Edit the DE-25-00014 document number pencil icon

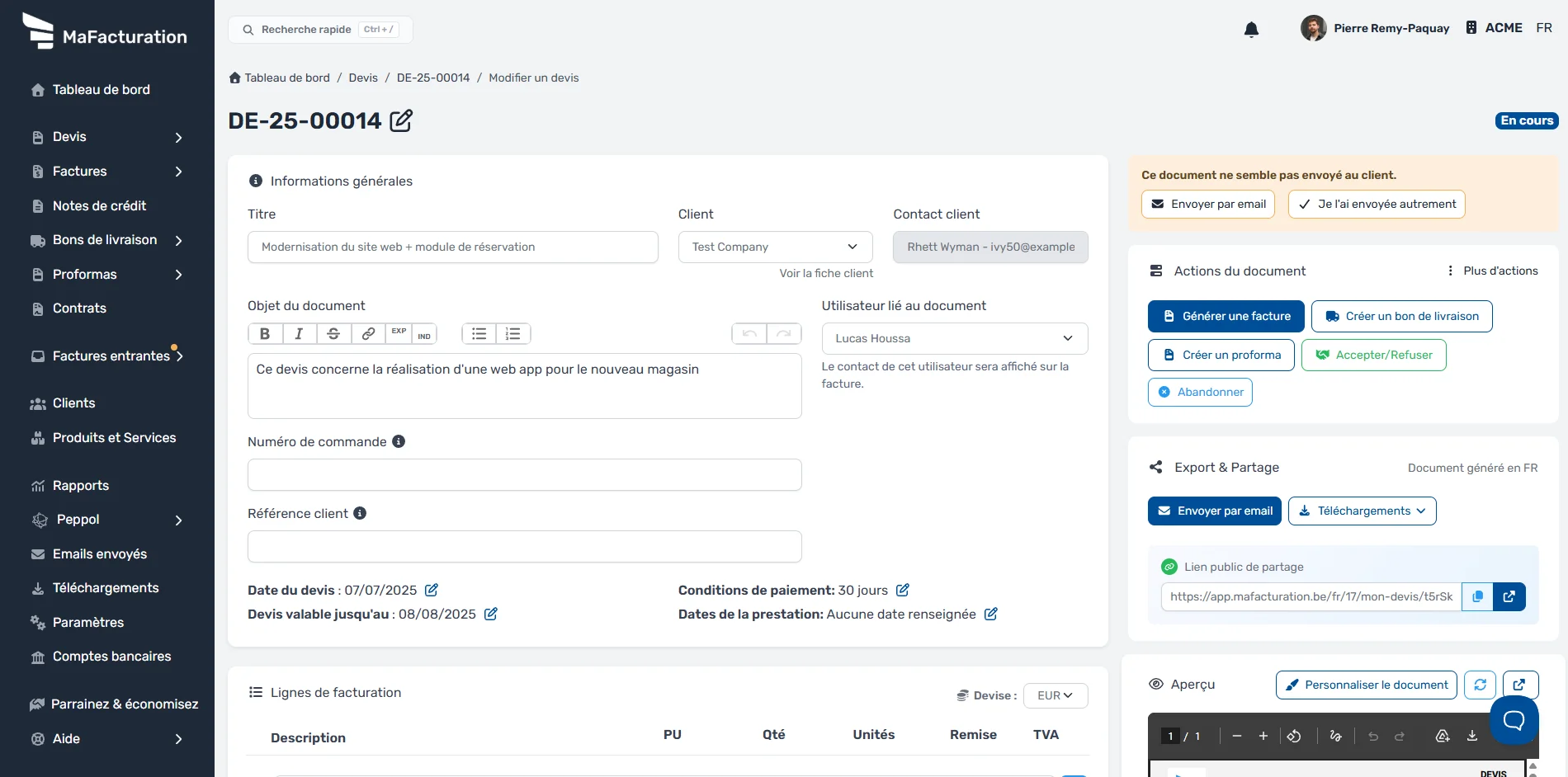(401, 120)
